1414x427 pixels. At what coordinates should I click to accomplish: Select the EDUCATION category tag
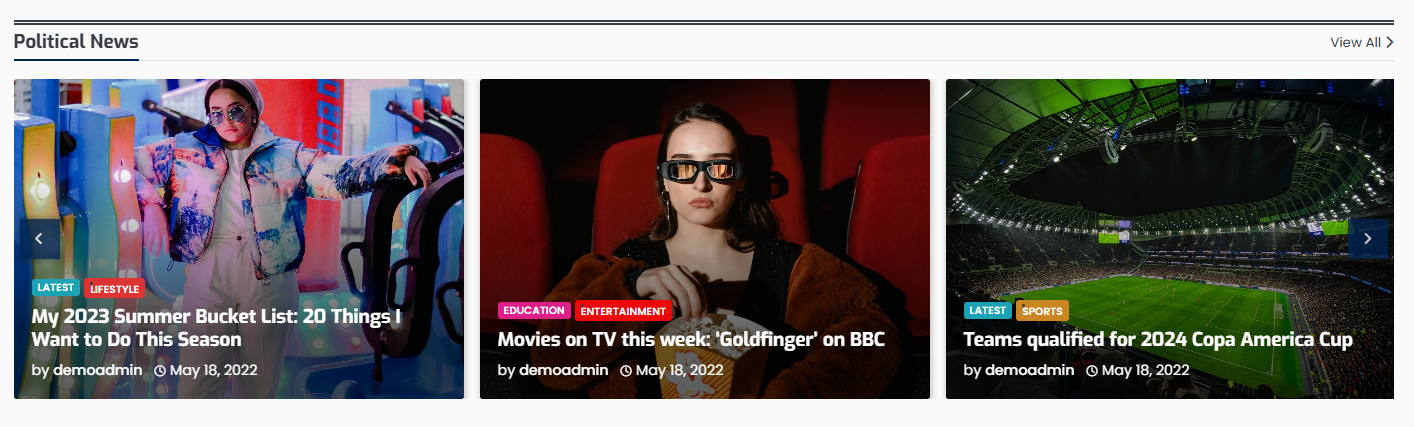point(534,310)
